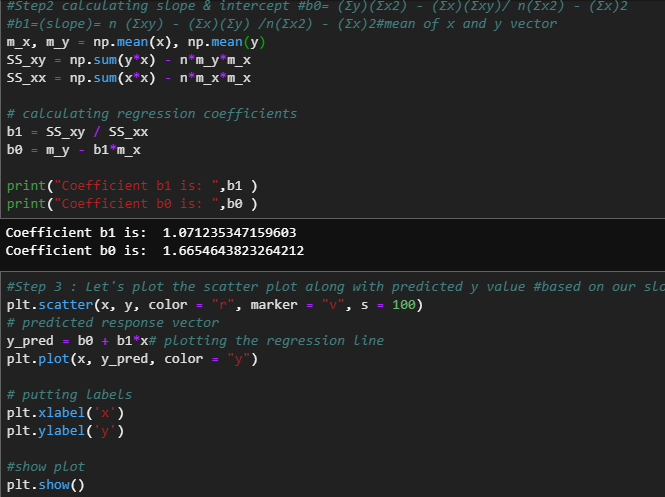Click the print statement for Coefficient b0
This screenshot has height=497, width=665.
(x=132, y=204)
